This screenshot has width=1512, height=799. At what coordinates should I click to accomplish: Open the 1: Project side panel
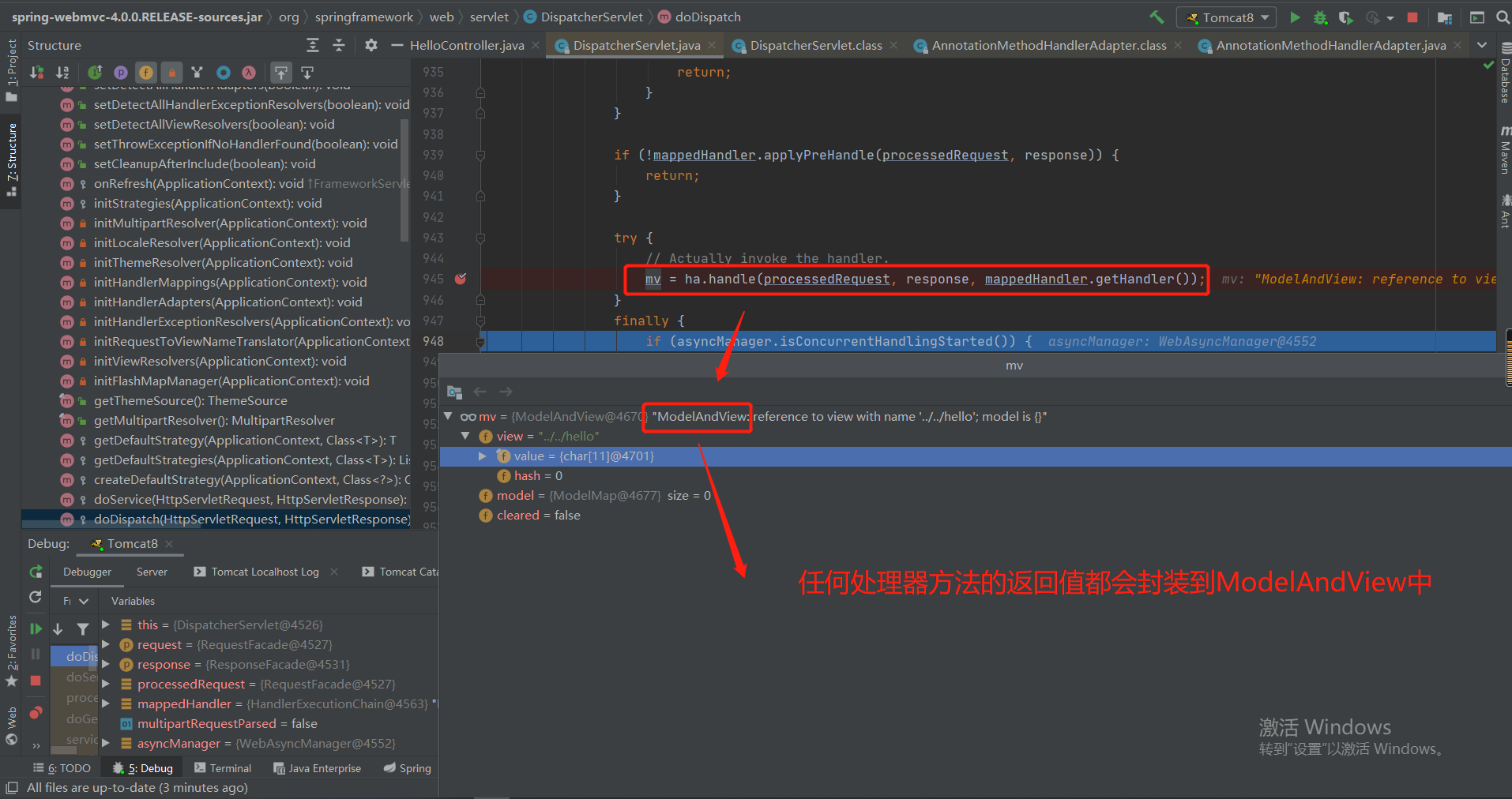(11, 69)
